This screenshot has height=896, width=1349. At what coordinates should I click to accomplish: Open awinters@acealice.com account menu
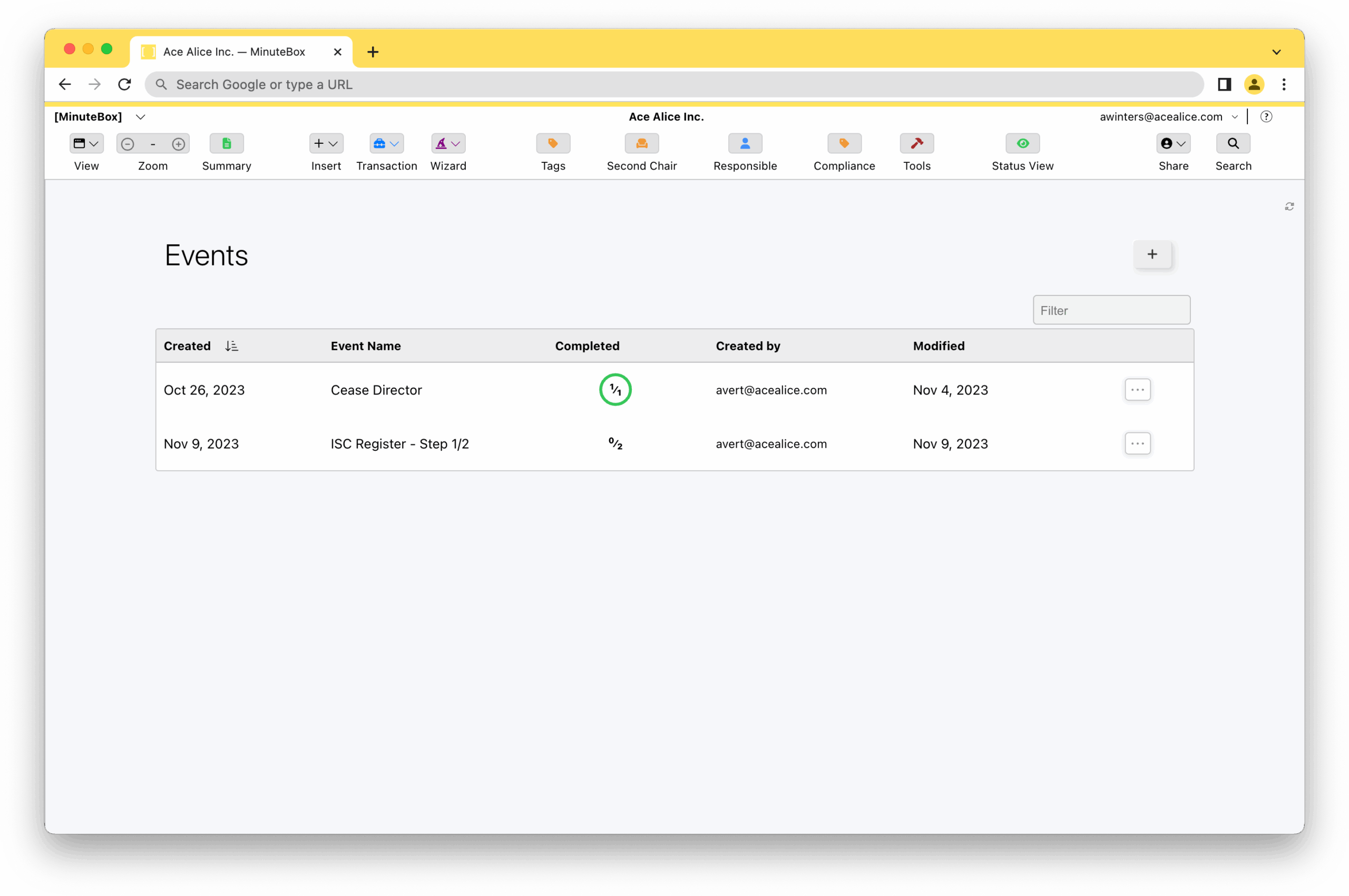[x=1168, y=116]
